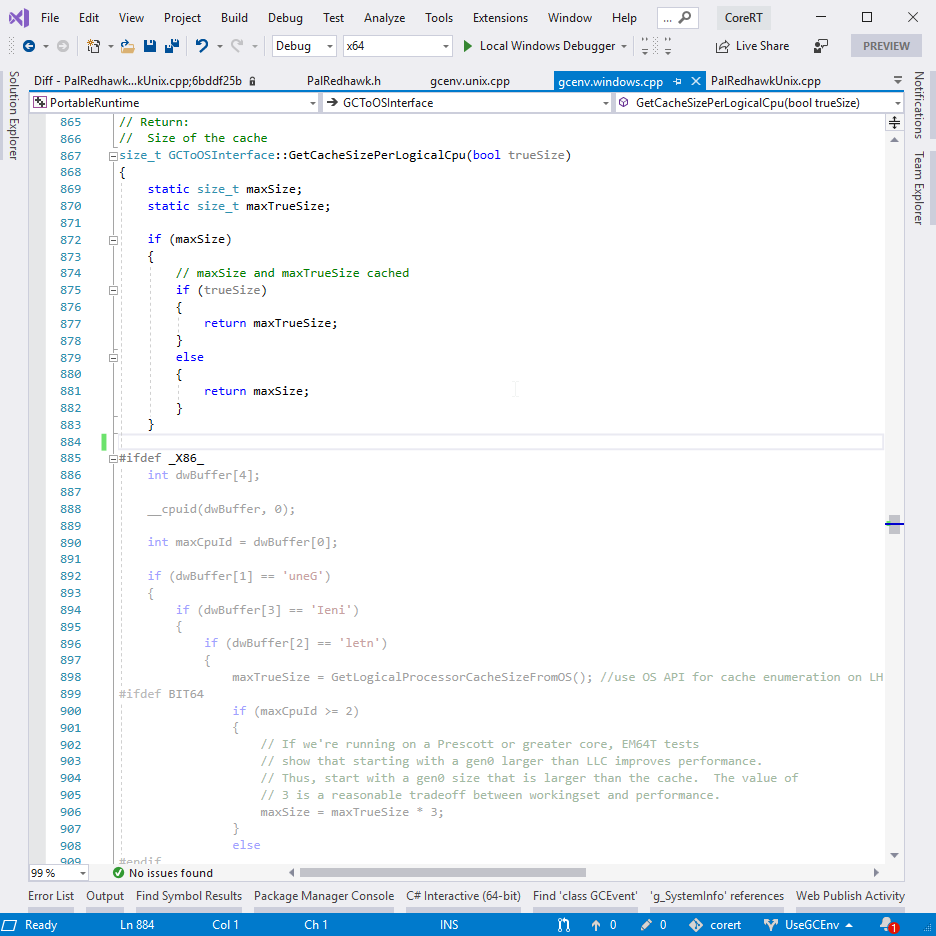Expand the PortableRuntime scope dropdown
The width and height of the screenshot is (936, 936).
(311, 102)
